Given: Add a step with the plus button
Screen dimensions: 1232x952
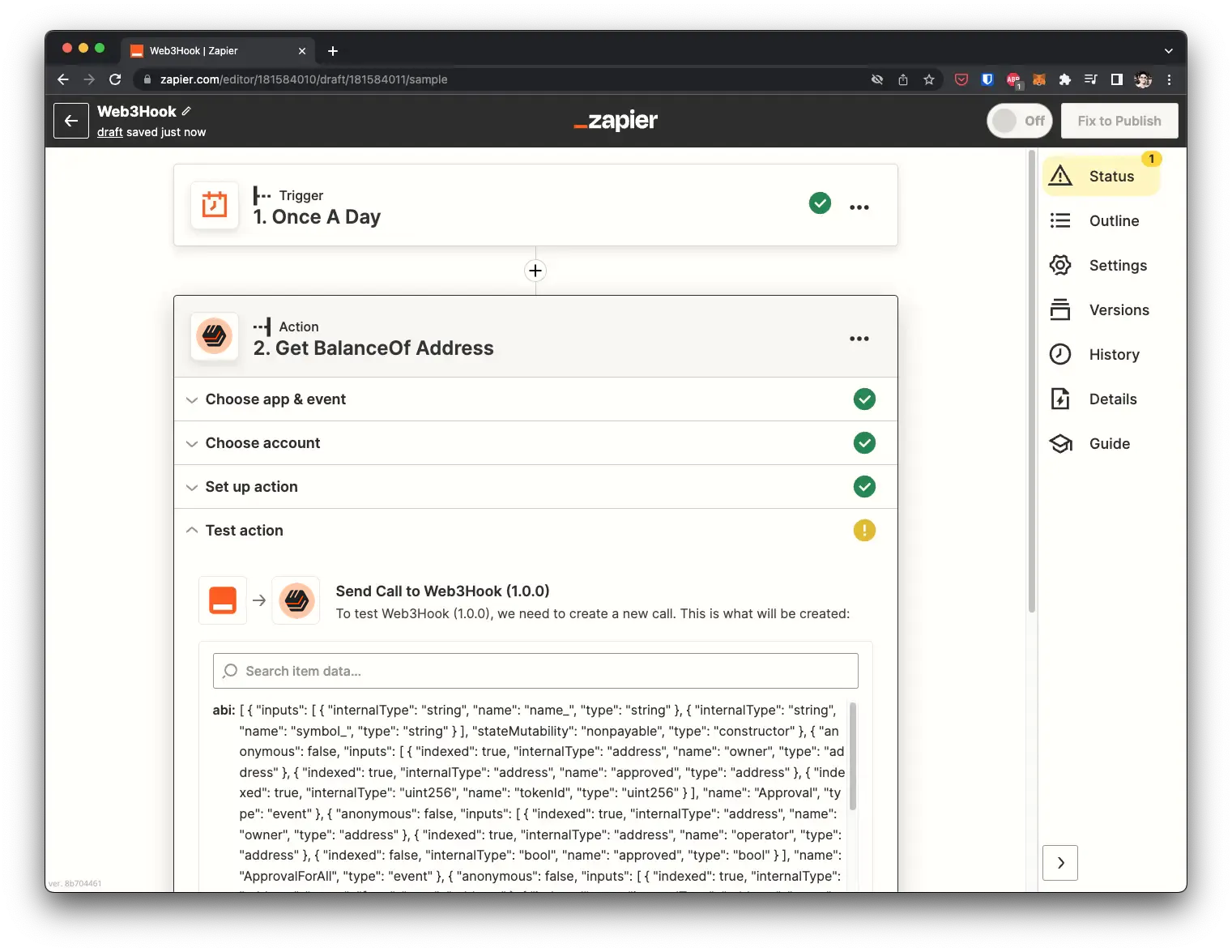Looking at the screenshot, I should 535,271.
